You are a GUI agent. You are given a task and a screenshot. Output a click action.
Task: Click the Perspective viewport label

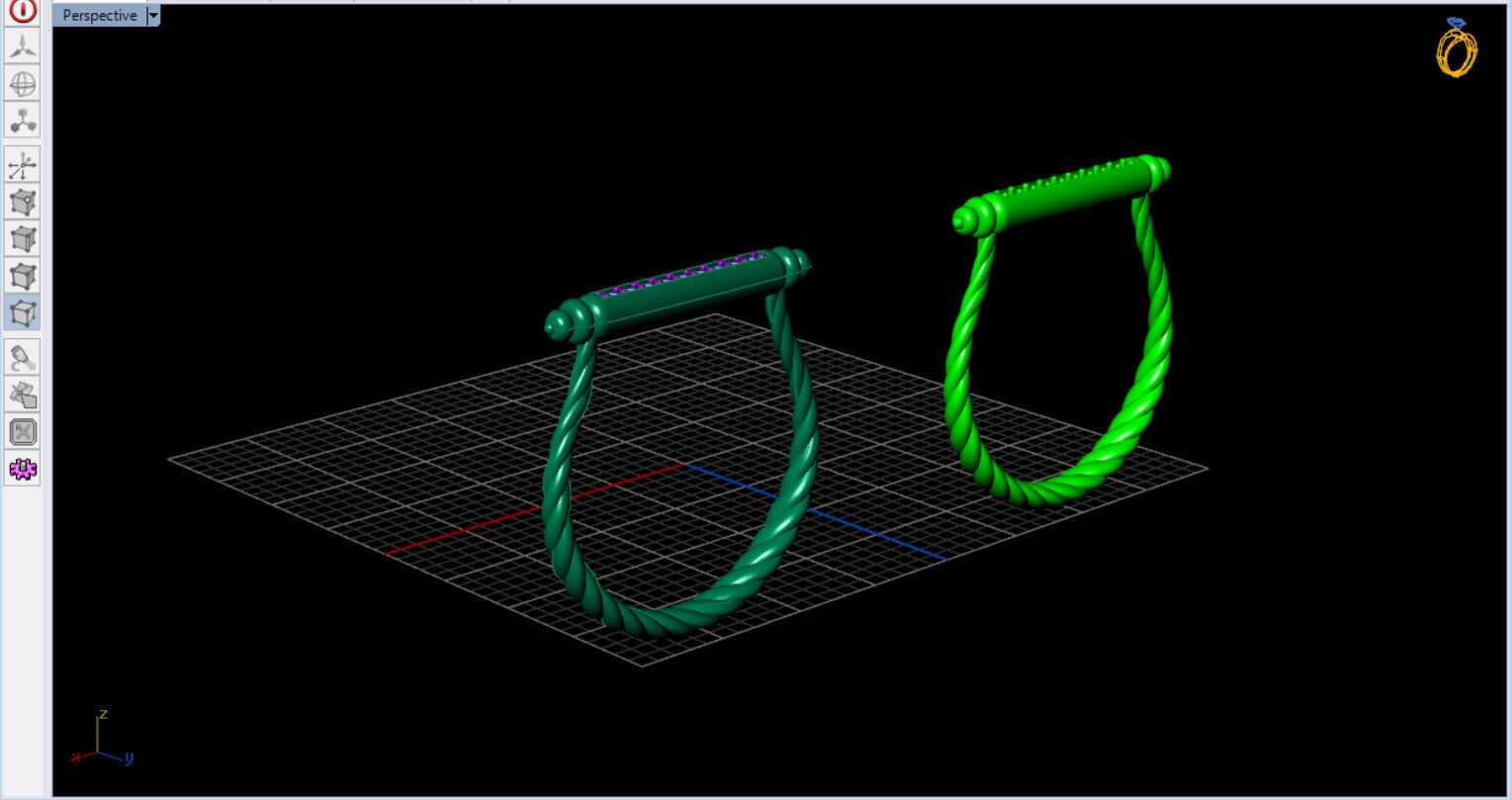[x=99, y=15]
